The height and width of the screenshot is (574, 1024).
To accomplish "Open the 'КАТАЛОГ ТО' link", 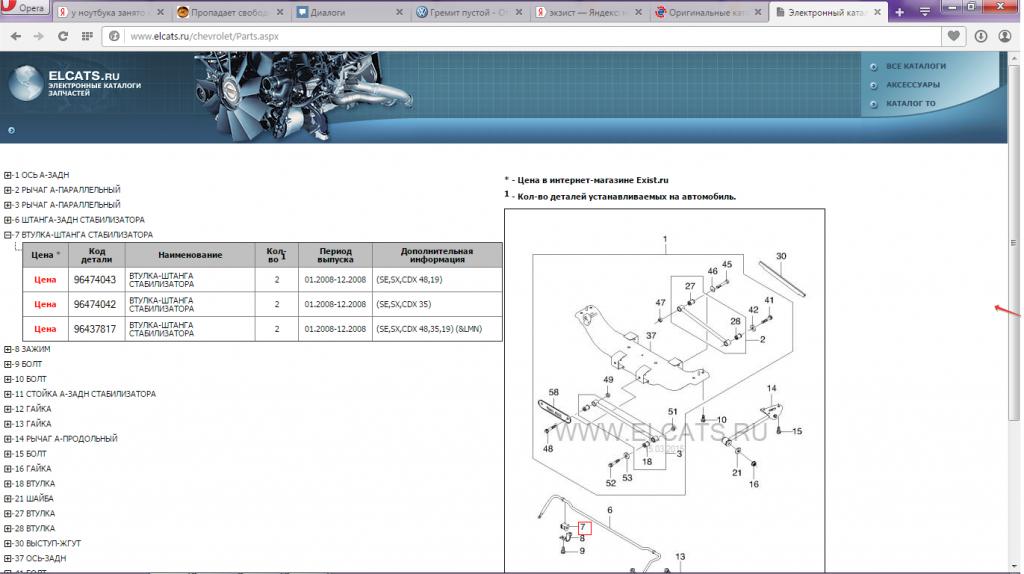I will click(x=910, y=103).
